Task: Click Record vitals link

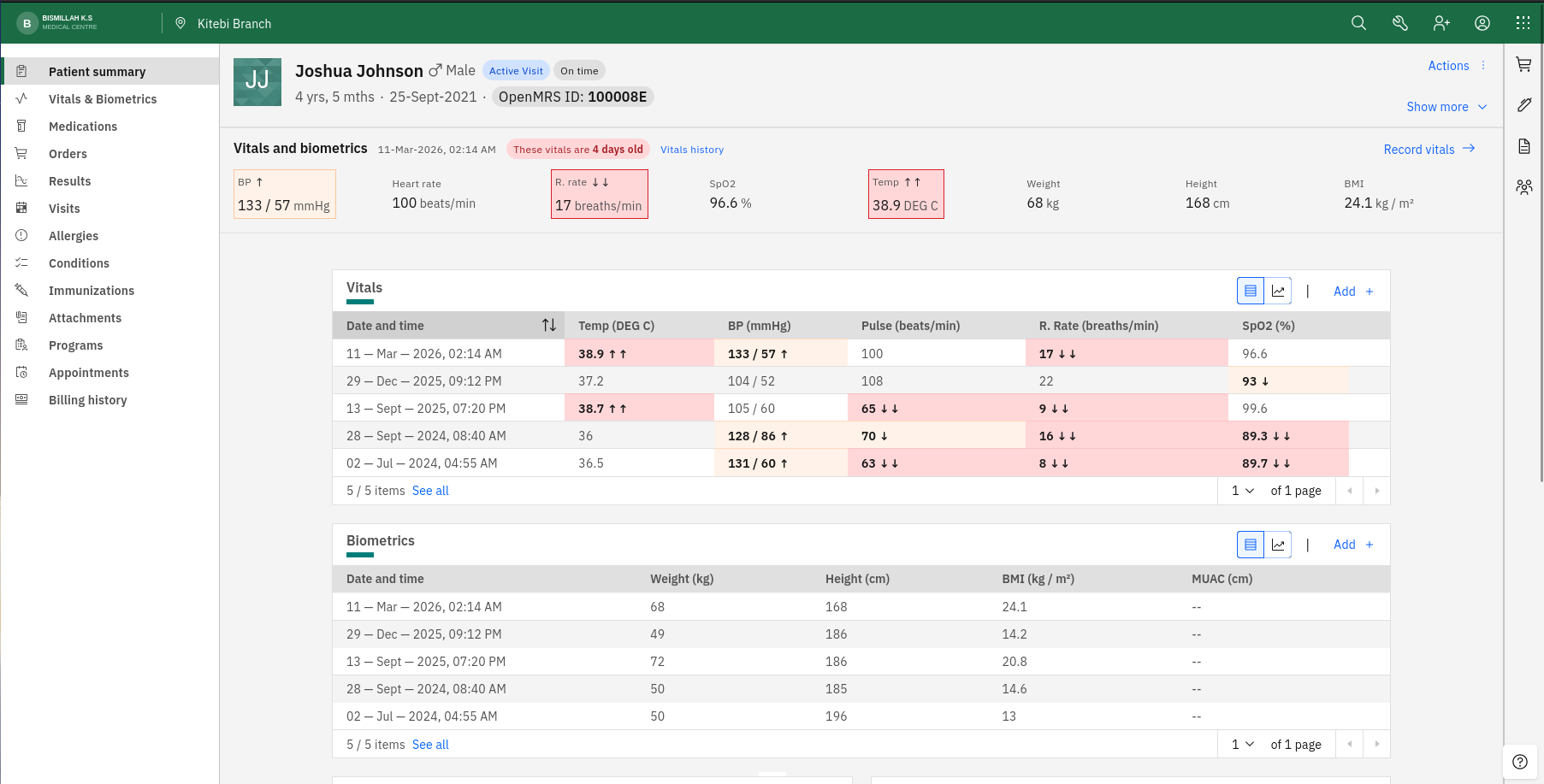Action: click(x=1429, y=150)
